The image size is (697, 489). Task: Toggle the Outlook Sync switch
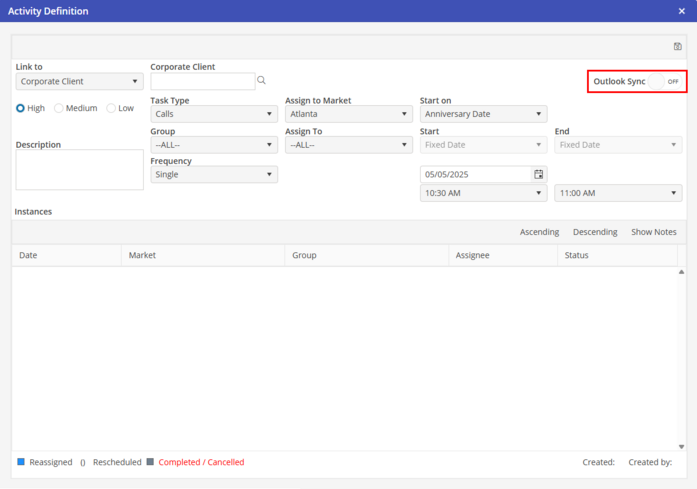[x=665, y=81]
